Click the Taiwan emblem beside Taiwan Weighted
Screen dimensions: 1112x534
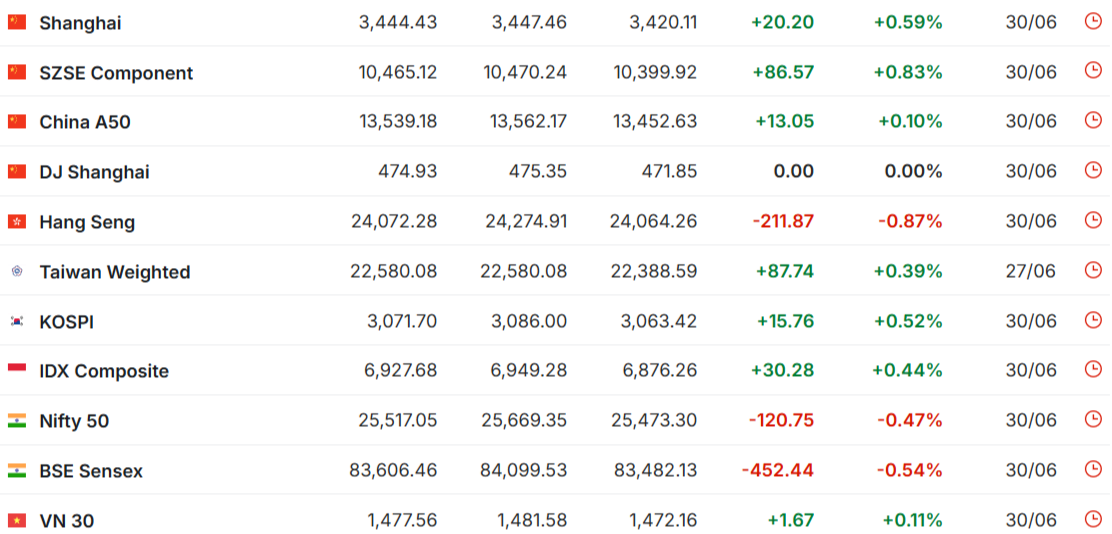coord(17,272)
